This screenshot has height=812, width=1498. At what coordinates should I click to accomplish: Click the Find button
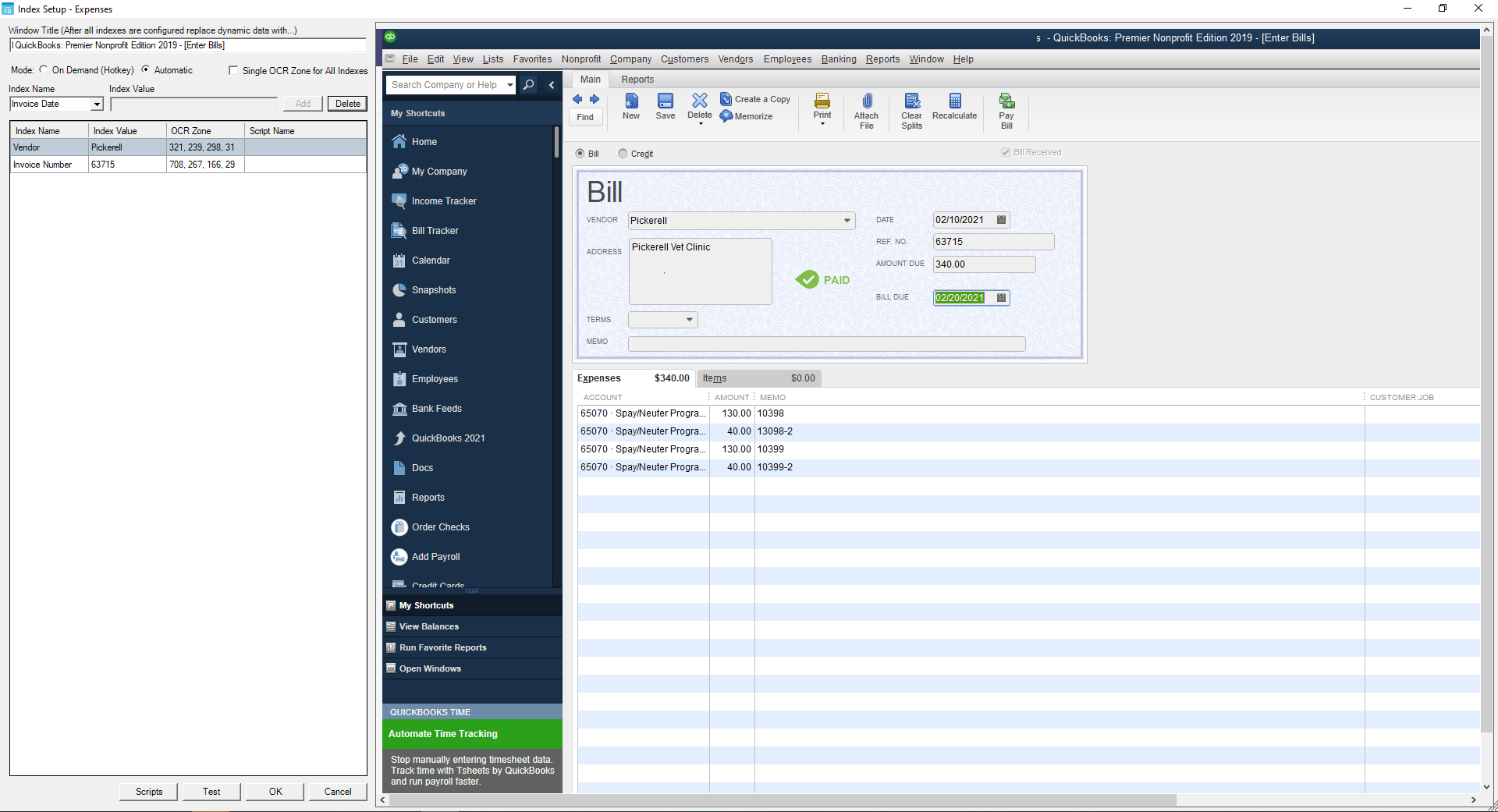coord(585,117)
